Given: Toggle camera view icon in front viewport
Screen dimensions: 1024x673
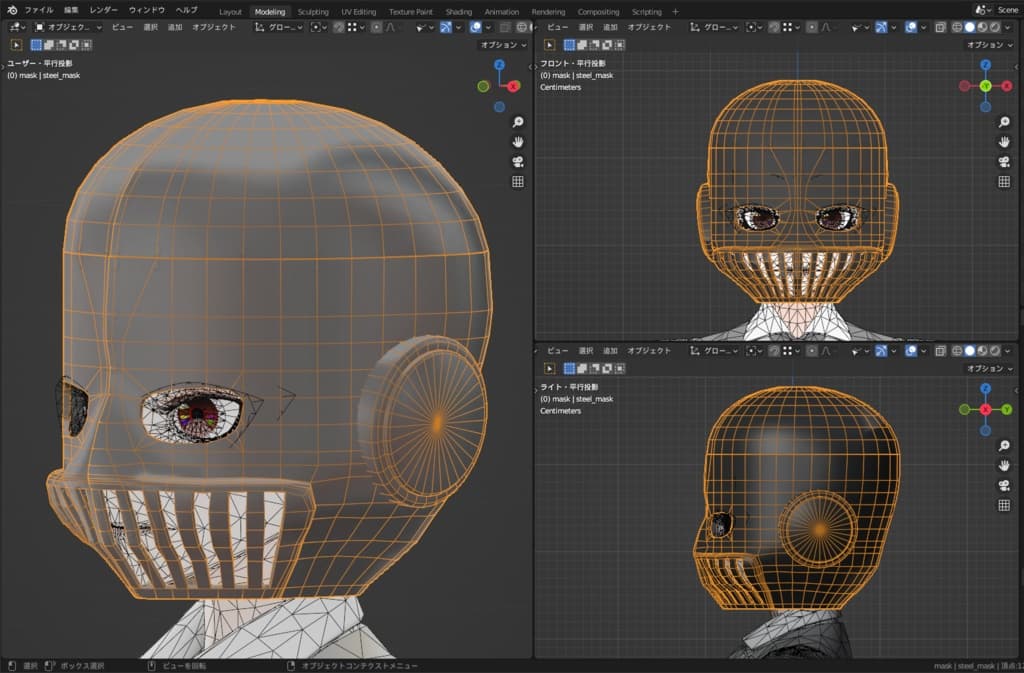Looking at the screenshot, I should pos(1004,162).
